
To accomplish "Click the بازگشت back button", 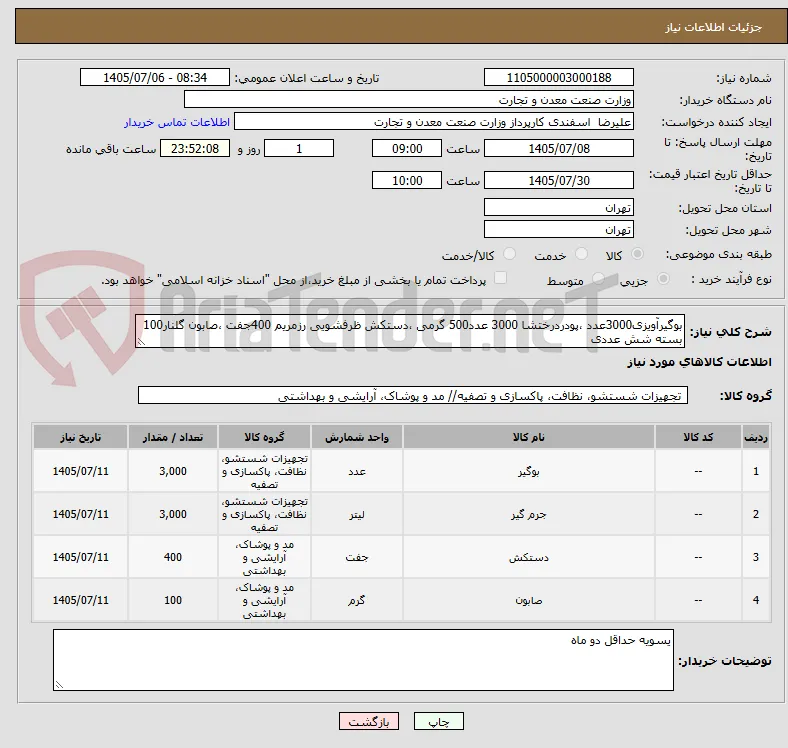I will (x=369, y=721).
